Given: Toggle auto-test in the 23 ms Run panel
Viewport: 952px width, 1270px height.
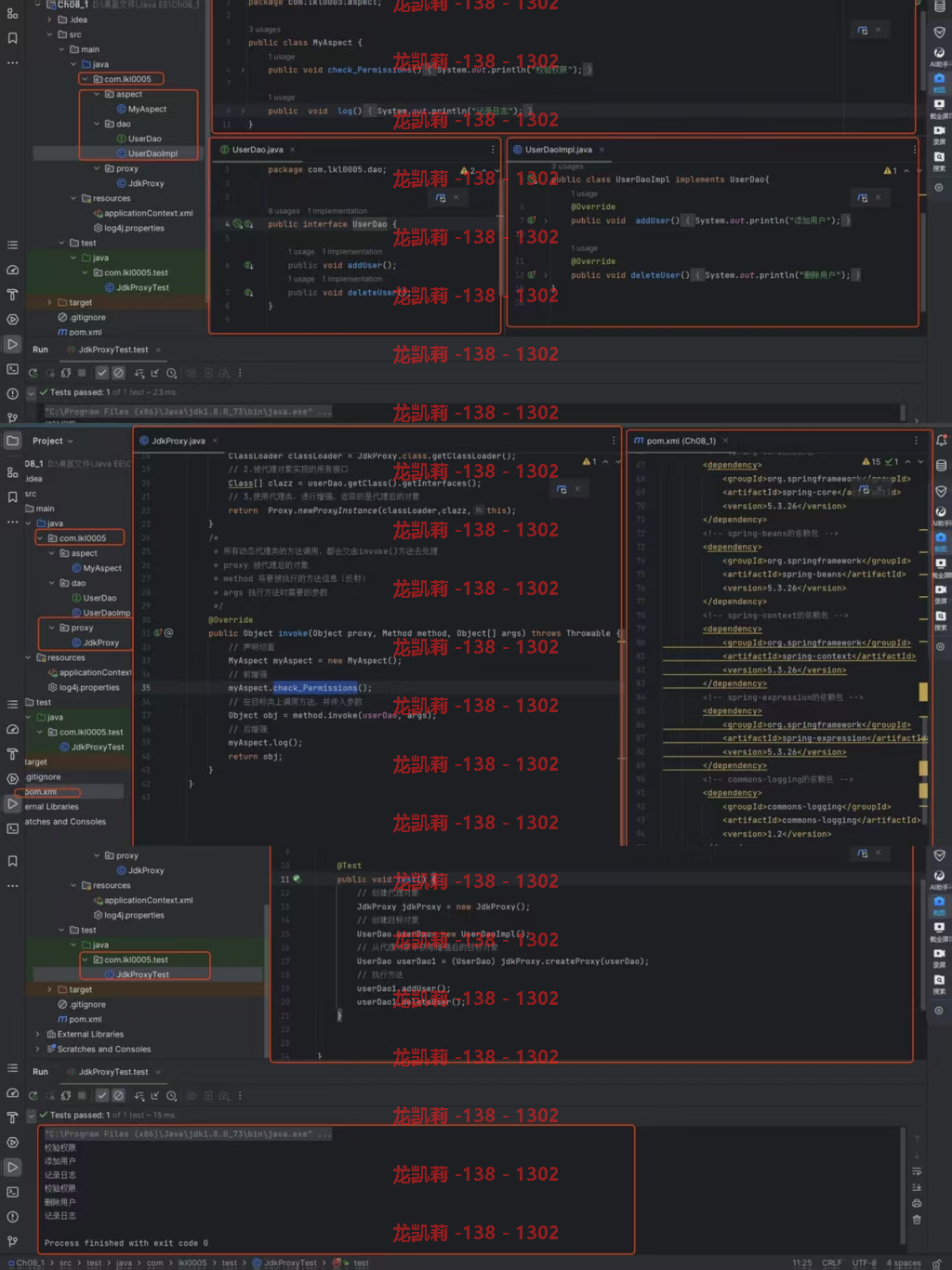Looking at the screenshot, I should 65,373.
